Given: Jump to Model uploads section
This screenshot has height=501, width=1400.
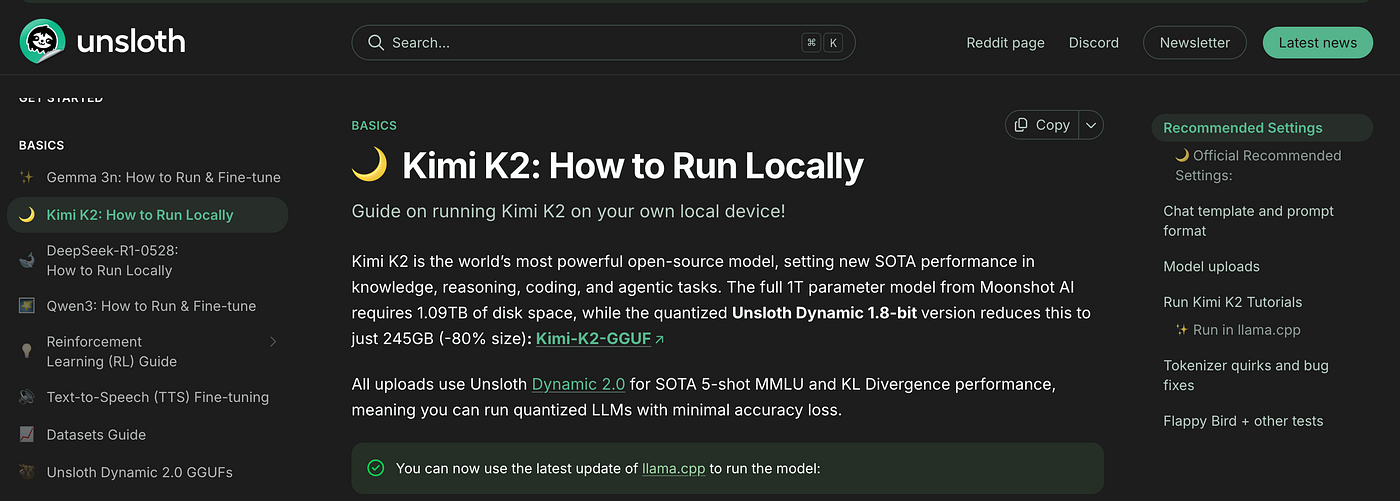Looking at the screenshot, I should pos(1211,267).
